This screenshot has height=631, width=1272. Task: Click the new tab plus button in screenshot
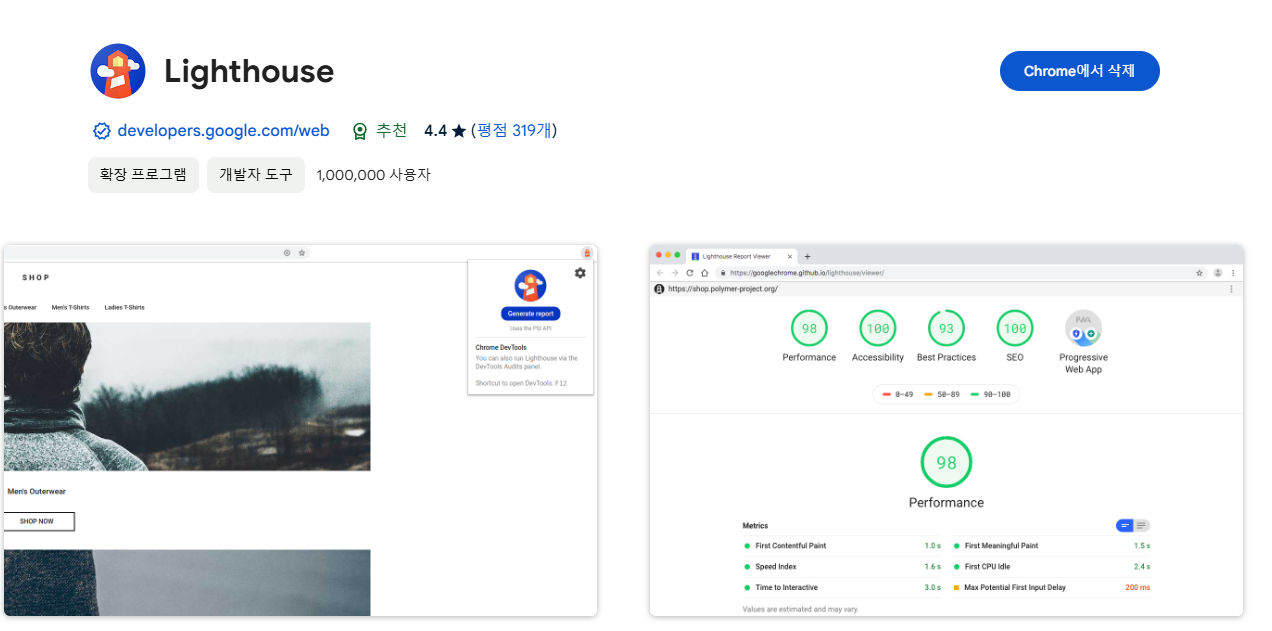click(x=808, y=256)
